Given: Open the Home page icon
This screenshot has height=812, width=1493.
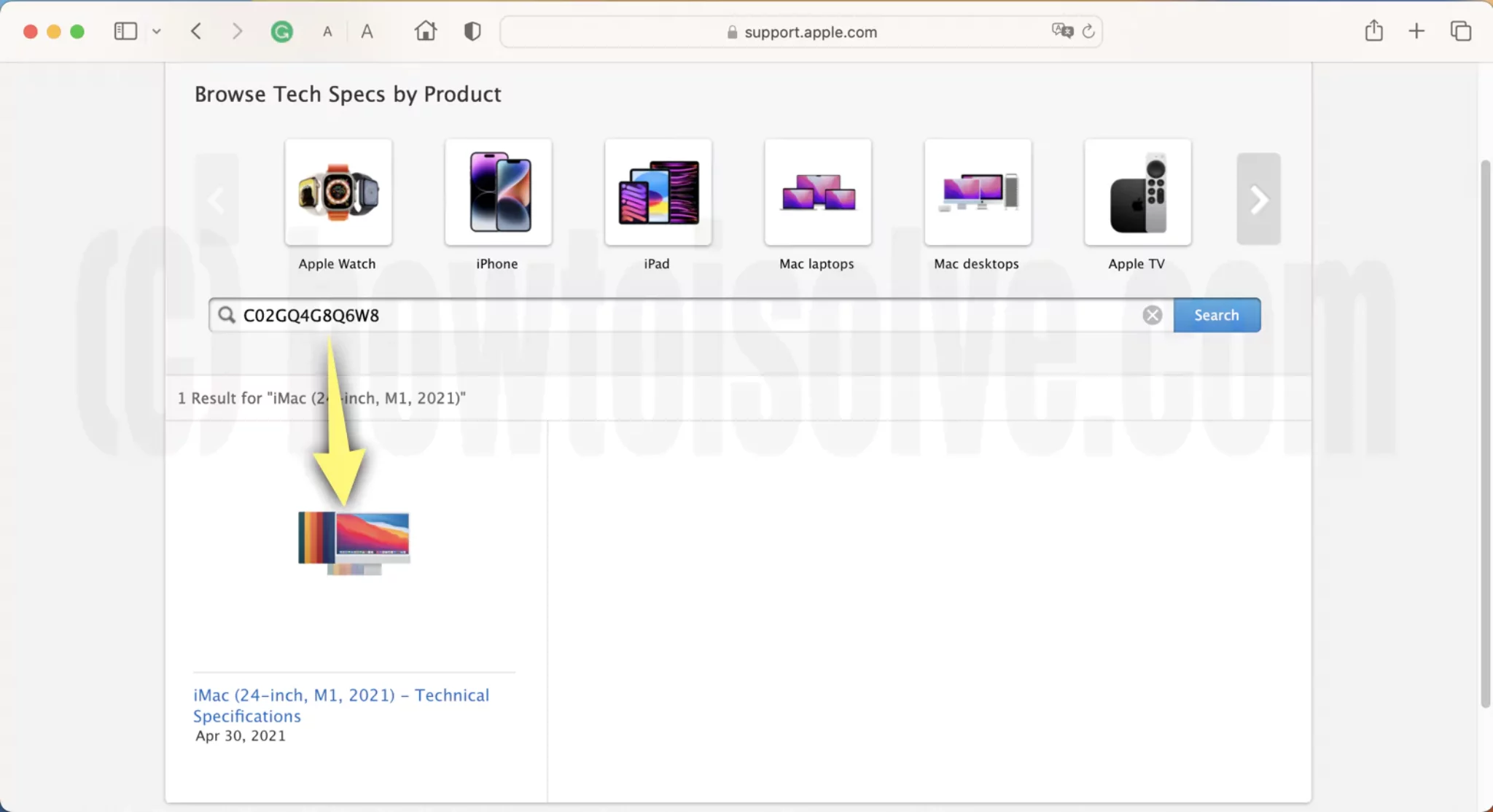Looking at the screenshot, I should coord(426,31).
